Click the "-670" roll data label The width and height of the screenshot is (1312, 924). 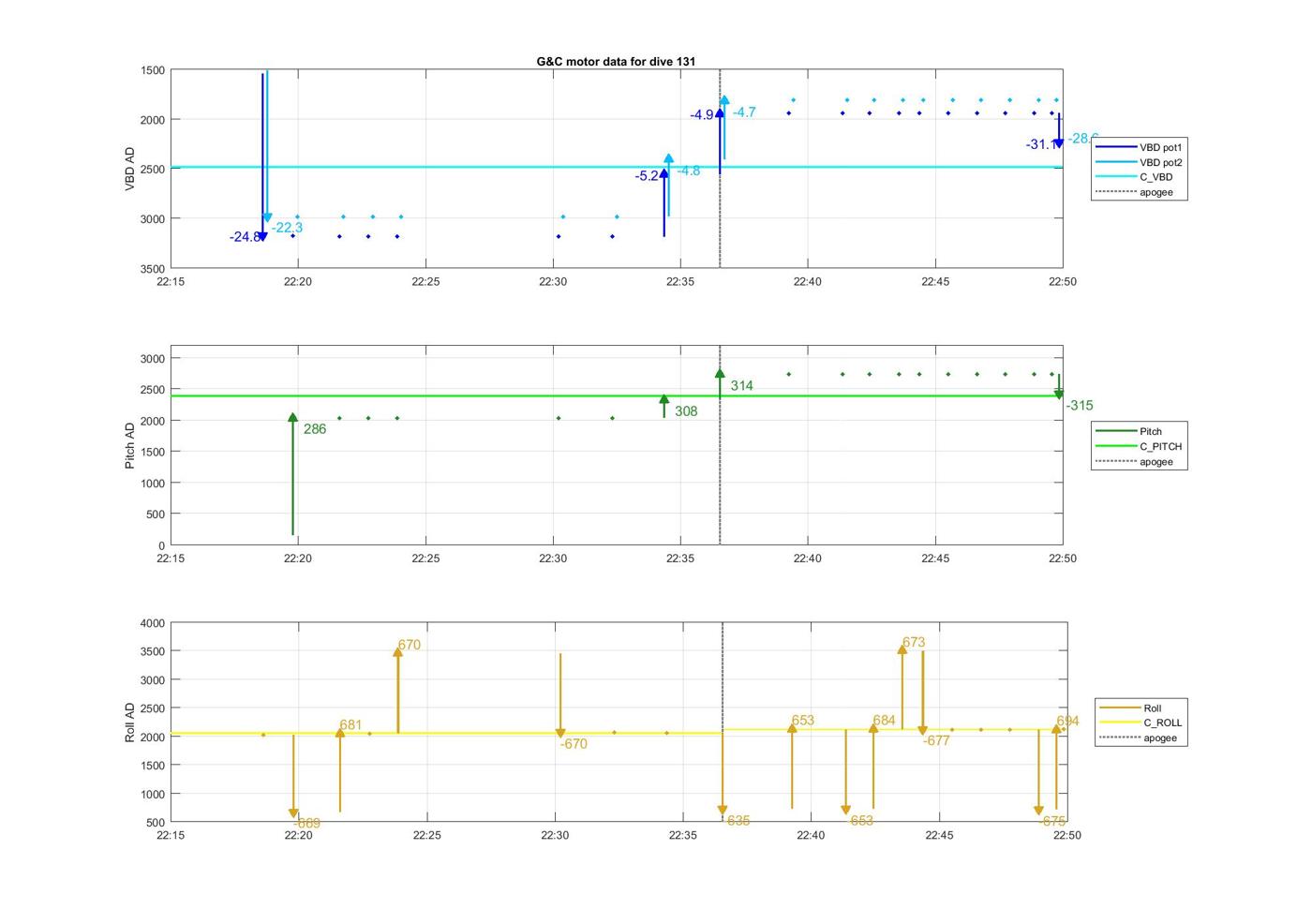(574, 744)
